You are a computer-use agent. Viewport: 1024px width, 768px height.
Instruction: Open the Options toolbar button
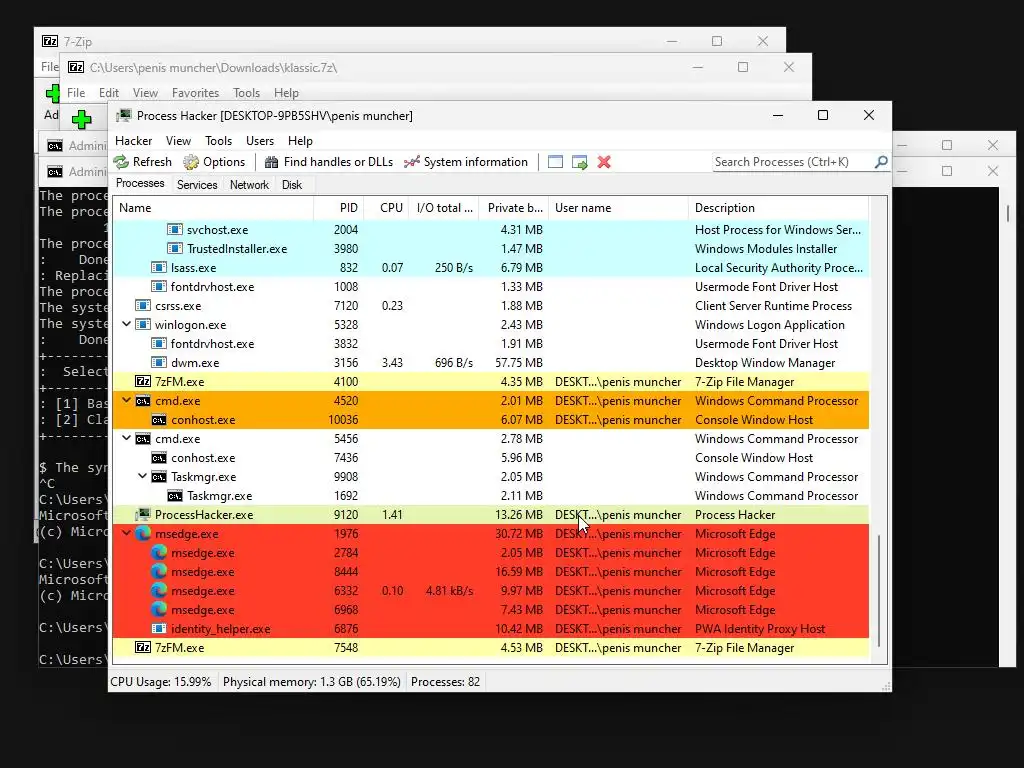click(x=214, y=162)
